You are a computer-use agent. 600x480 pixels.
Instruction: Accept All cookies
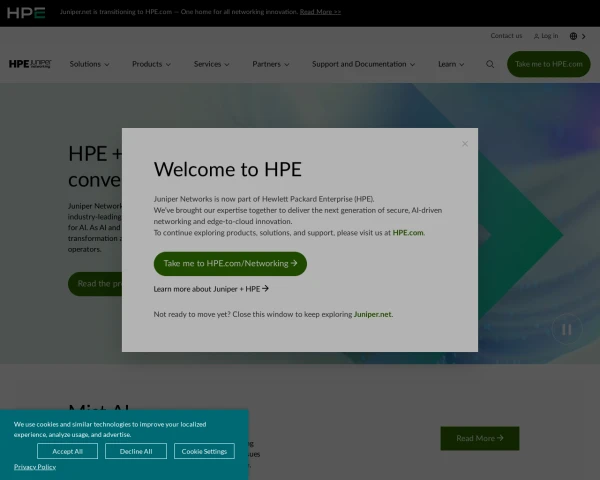coord(67,451)
